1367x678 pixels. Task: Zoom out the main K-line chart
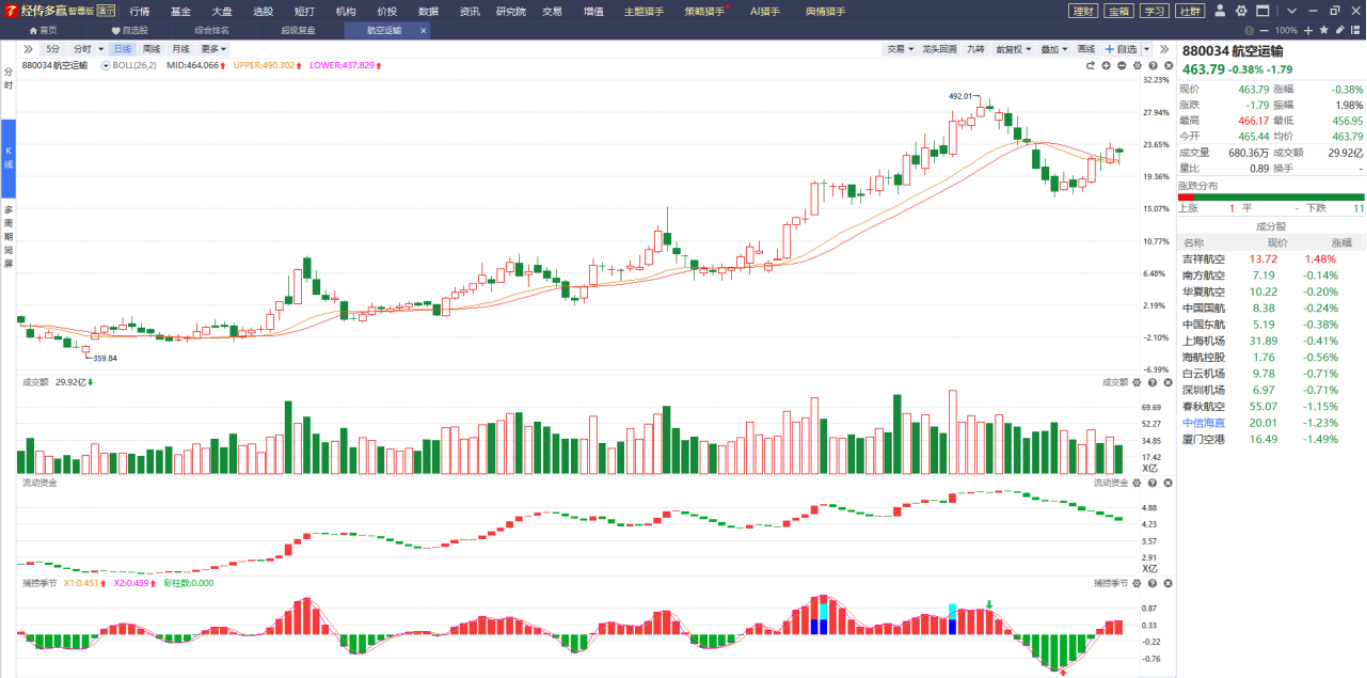1121,66
